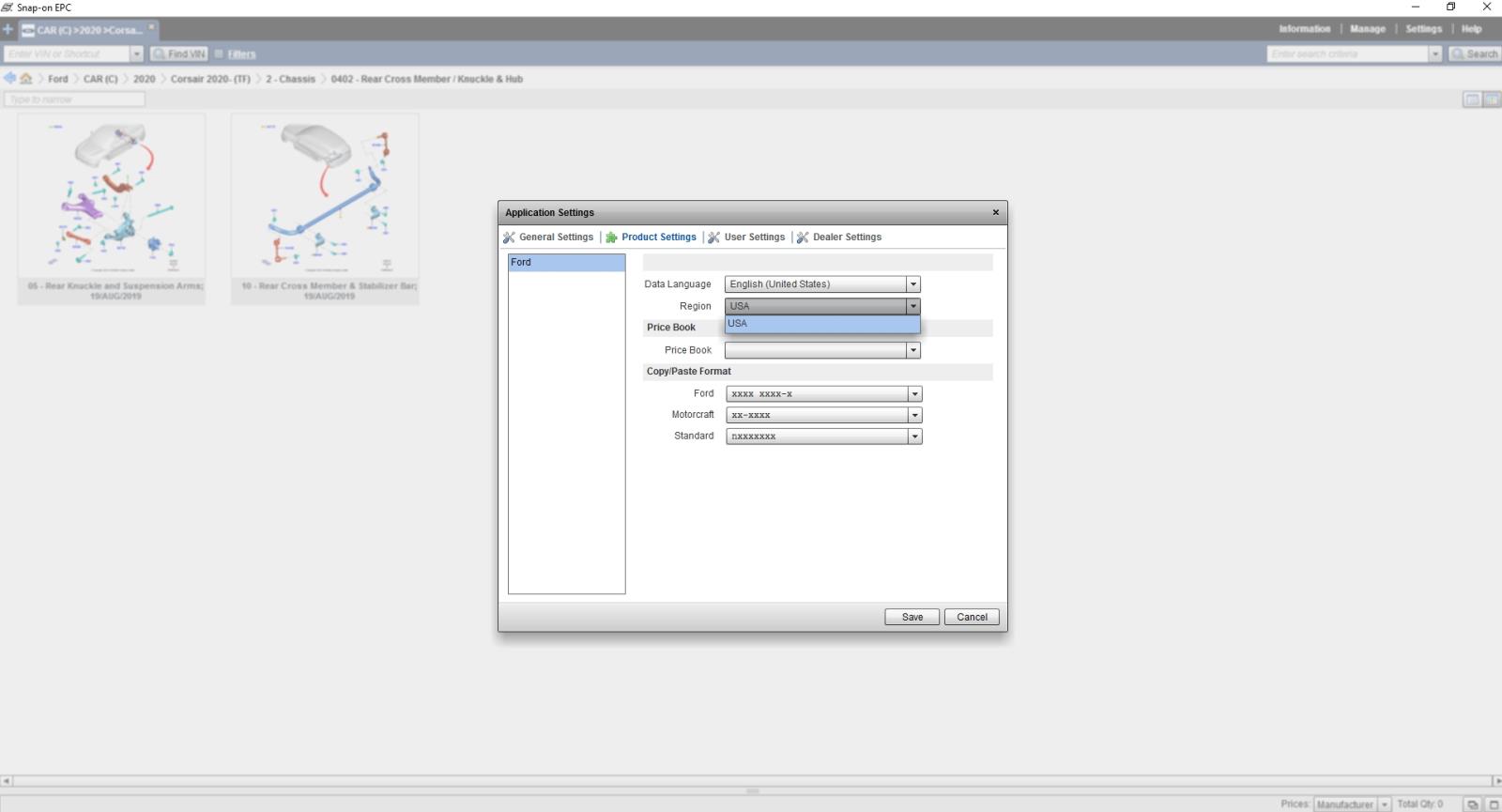Click the Save button
Screen dimensions: 1502x812
(912, 617)
